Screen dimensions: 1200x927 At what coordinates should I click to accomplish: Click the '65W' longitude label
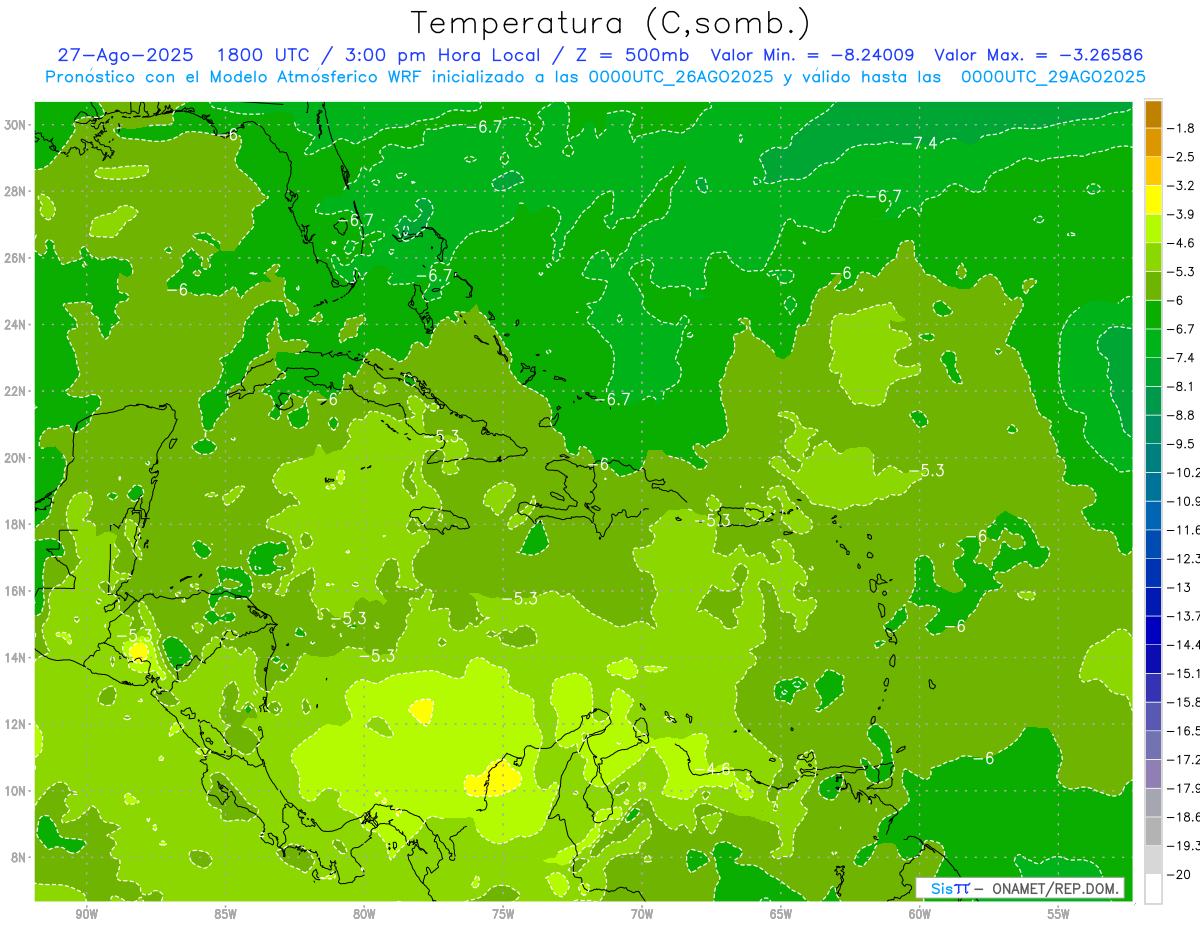click(781, 914)
